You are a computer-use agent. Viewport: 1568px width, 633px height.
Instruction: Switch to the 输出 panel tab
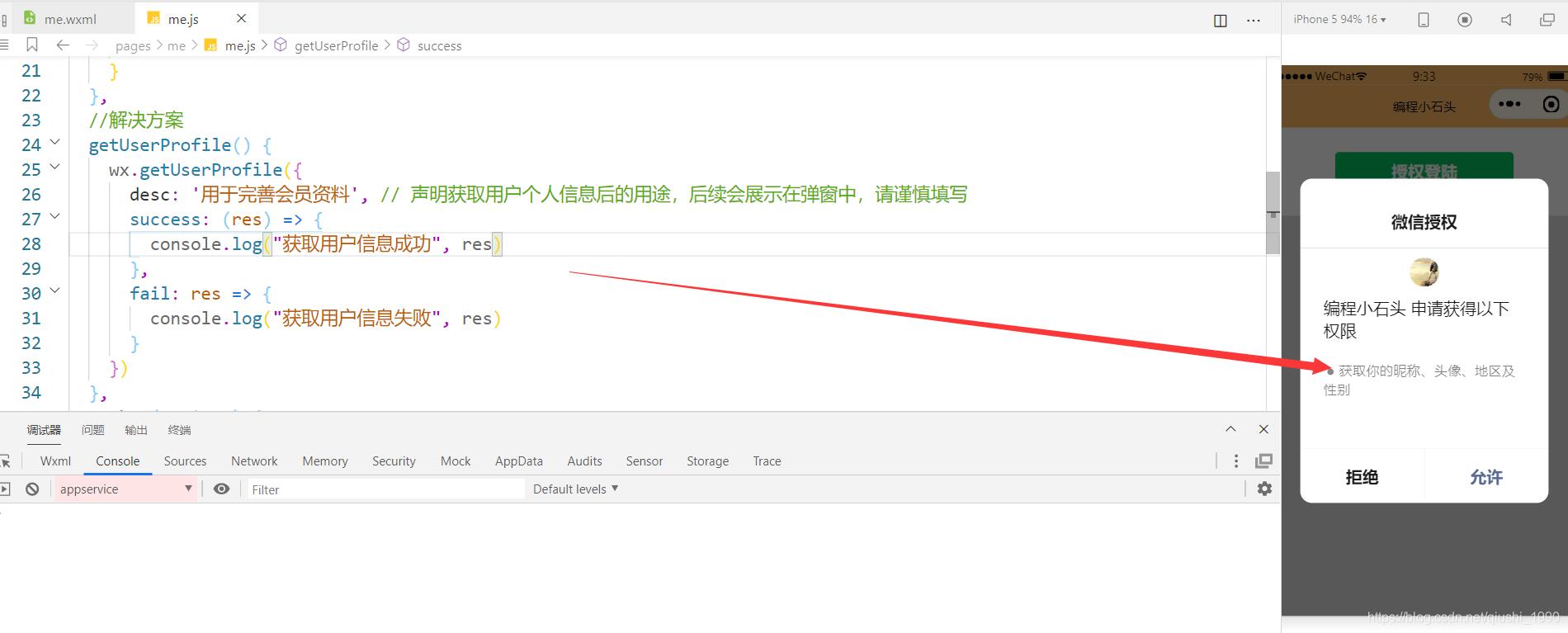[x=136, y=430]
